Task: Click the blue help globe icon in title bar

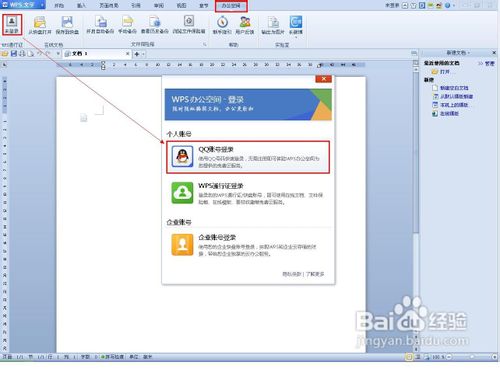Action: (x=448, y=5)
